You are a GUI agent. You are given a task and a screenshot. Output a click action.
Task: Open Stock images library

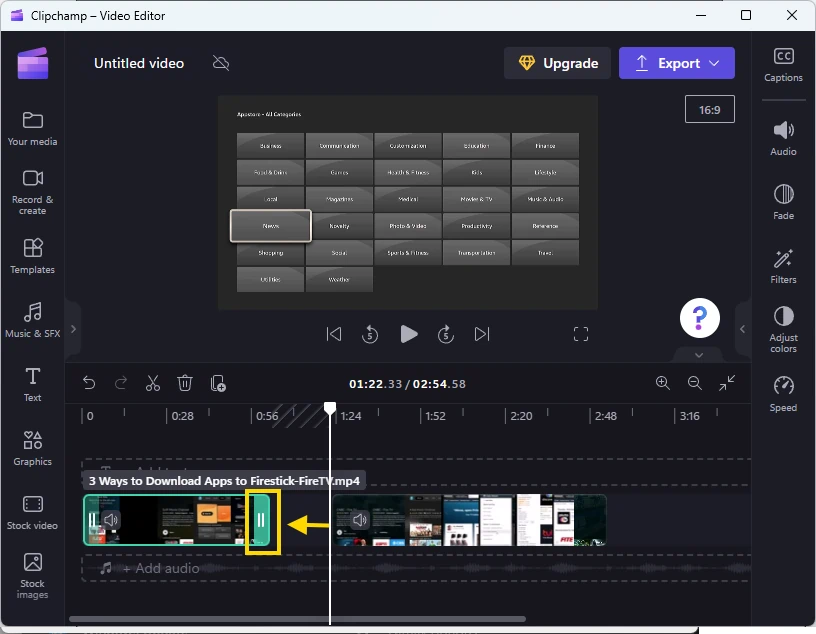tap(32, 576)
